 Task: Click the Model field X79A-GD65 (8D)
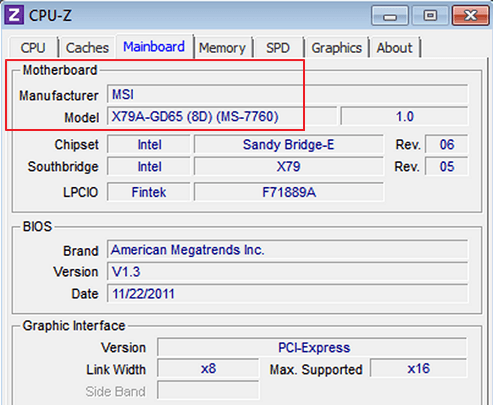(x=222, y=116)
